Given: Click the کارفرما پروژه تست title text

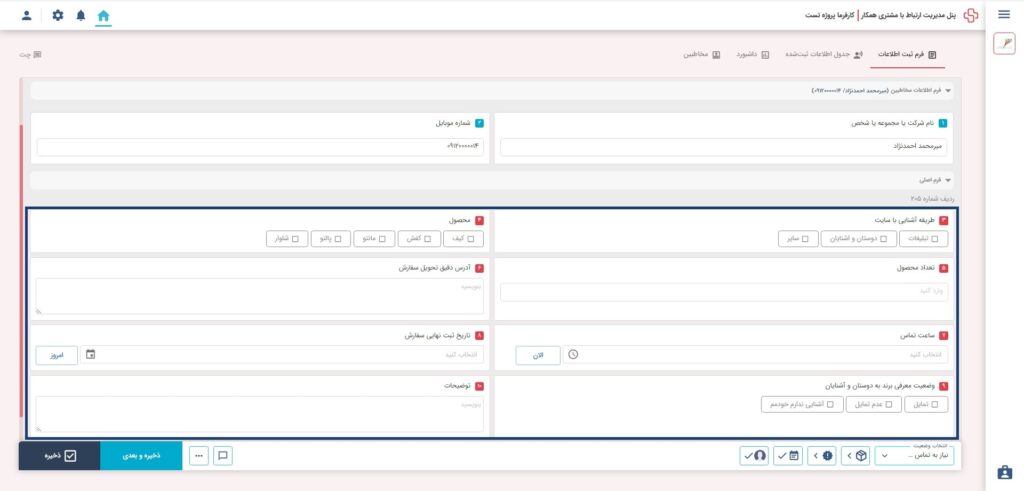Looking at the screenshot, I should [830, 15].
